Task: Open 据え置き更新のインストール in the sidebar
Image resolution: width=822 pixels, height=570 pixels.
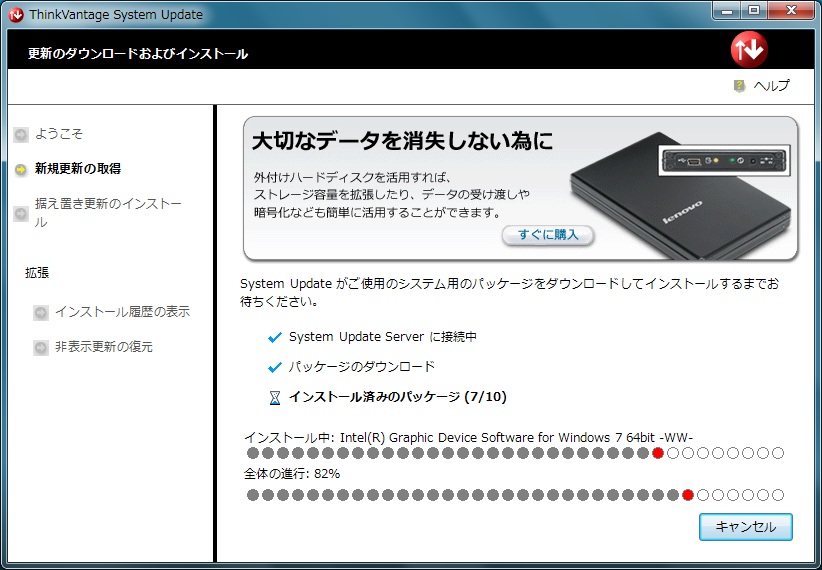Action: 108,212
